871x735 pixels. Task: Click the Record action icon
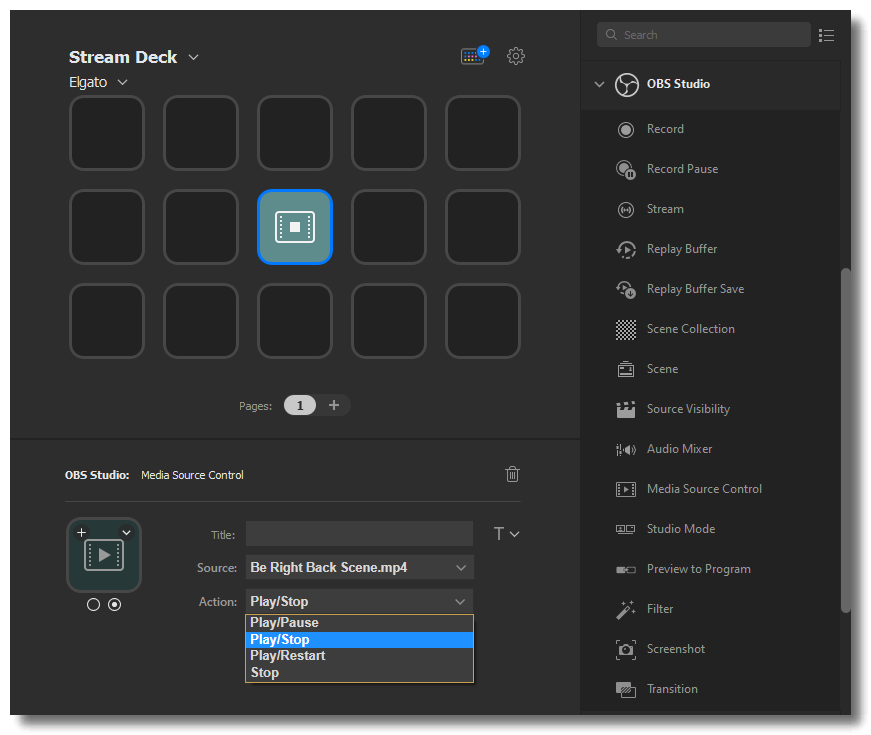pyautogui.click(x=625, y=129)
